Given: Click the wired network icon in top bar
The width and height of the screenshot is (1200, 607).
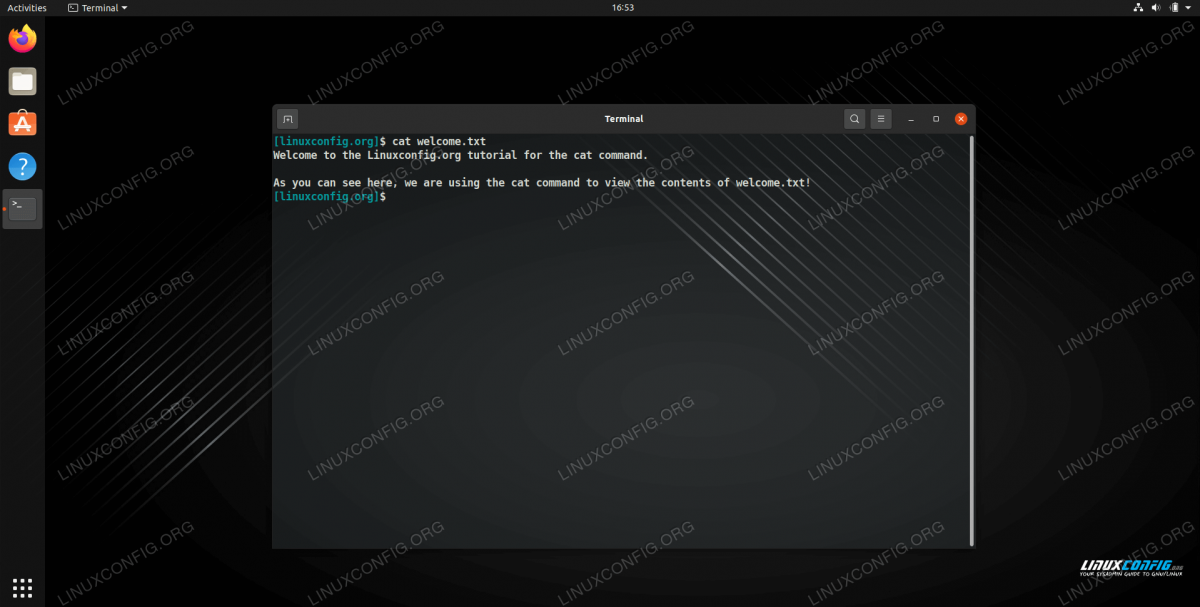Looking at the screenshot, I should point(1138,8).
